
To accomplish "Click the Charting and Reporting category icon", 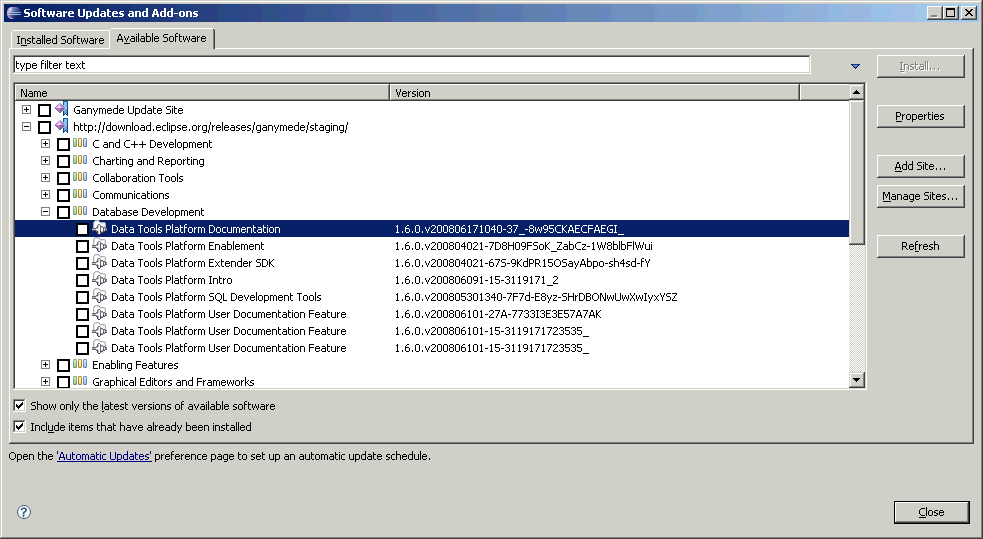I will (80, 160).
